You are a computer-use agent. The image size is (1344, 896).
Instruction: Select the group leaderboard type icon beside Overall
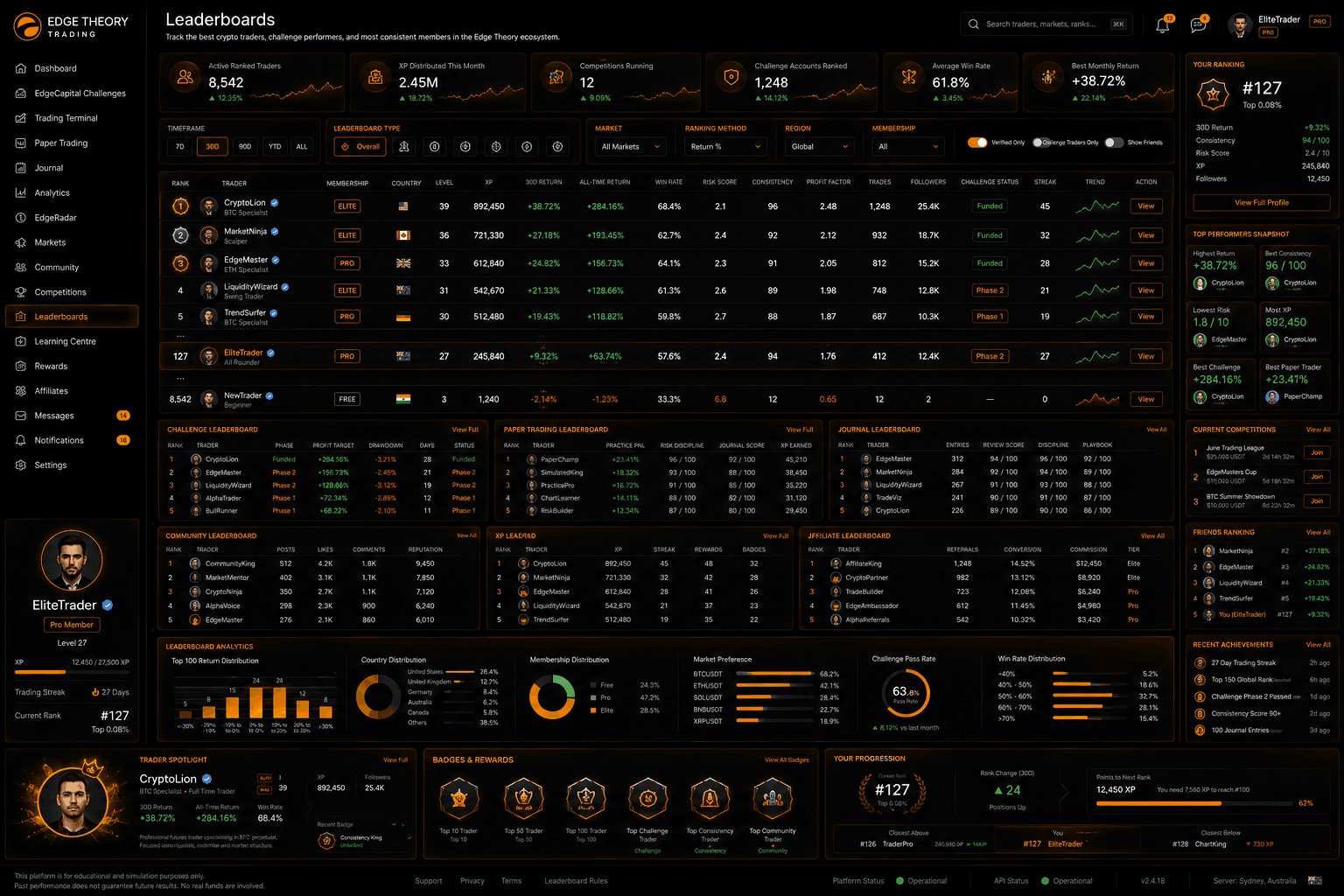tap(404, 147)
